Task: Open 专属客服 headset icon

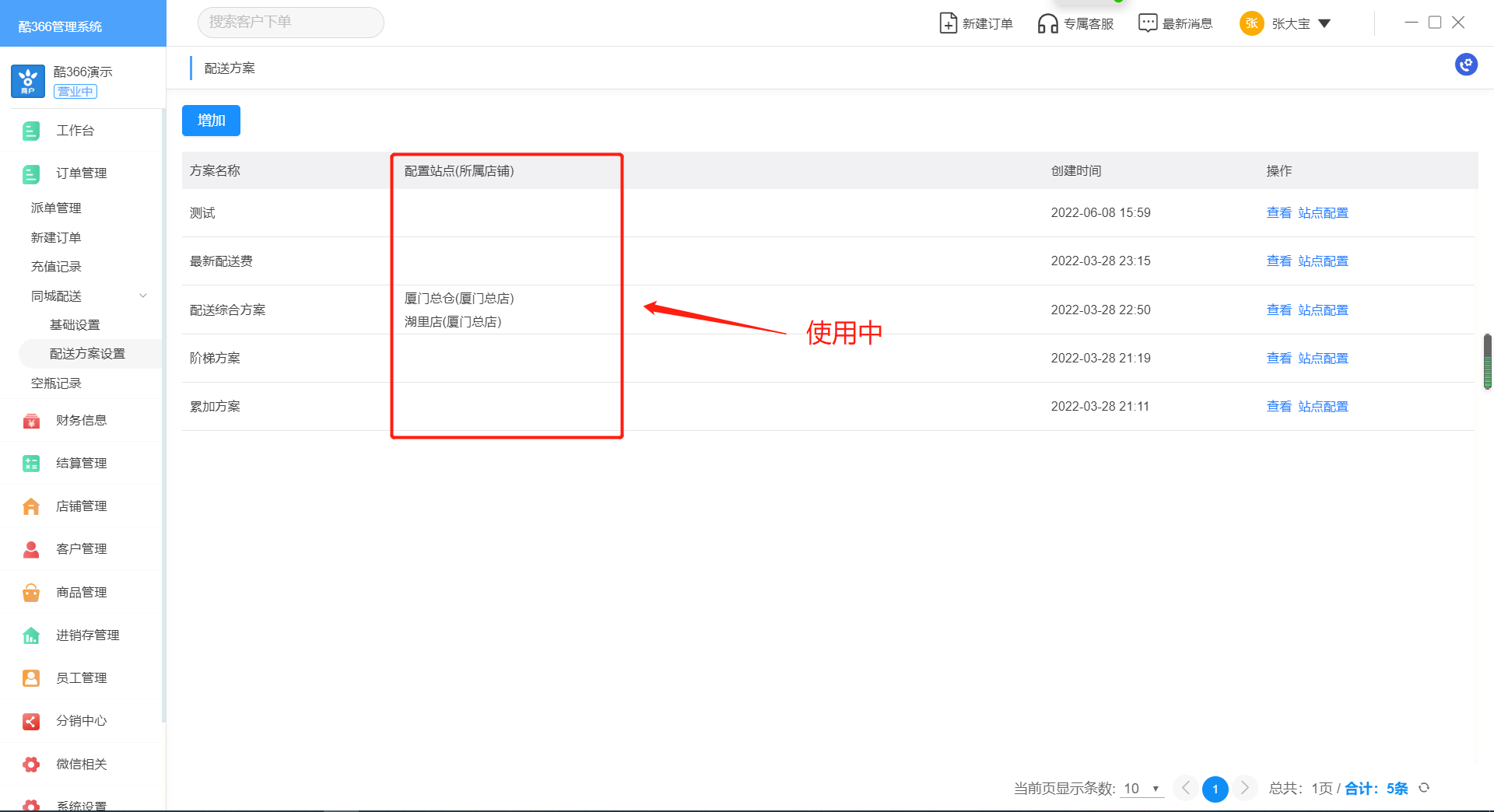Action: 1047,23
